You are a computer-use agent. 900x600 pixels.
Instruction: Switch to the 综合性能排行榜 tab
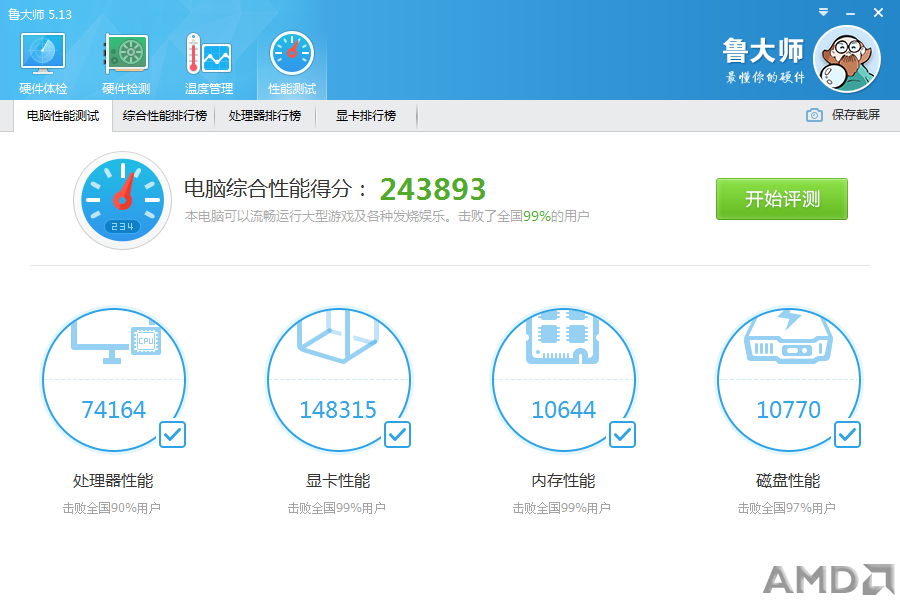point(165,115)
